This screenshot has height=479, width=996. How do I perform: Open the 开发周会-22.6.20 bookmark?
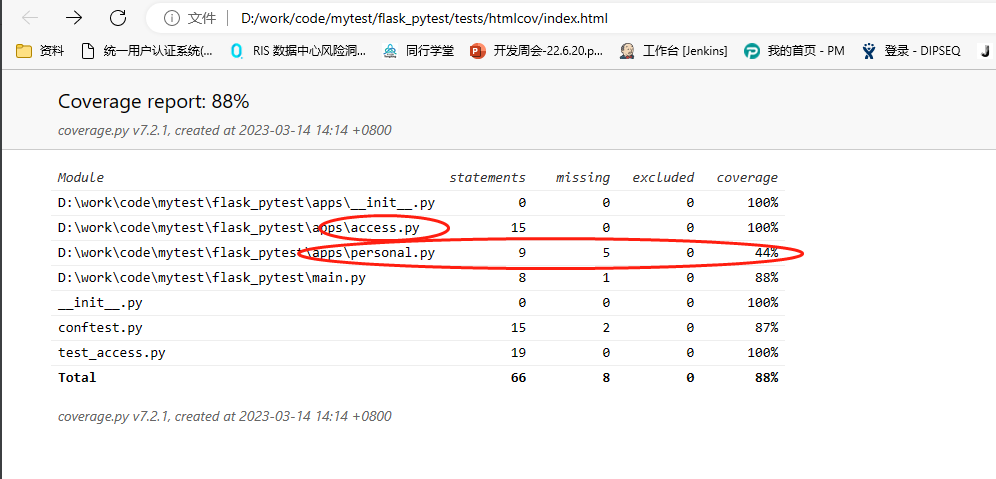(537, 51)
